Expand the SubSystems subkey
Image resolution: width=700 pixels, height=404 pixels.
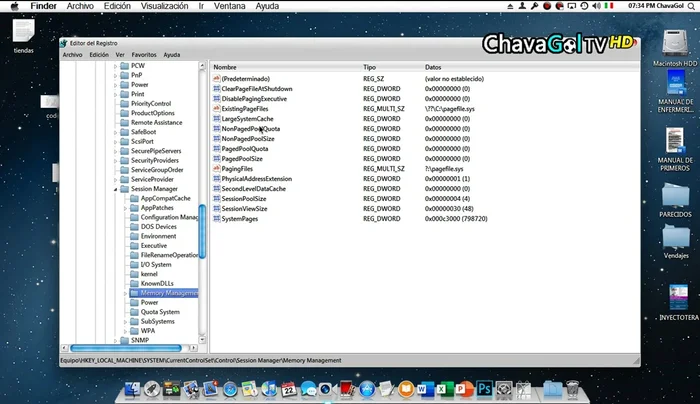coord(125,322)
